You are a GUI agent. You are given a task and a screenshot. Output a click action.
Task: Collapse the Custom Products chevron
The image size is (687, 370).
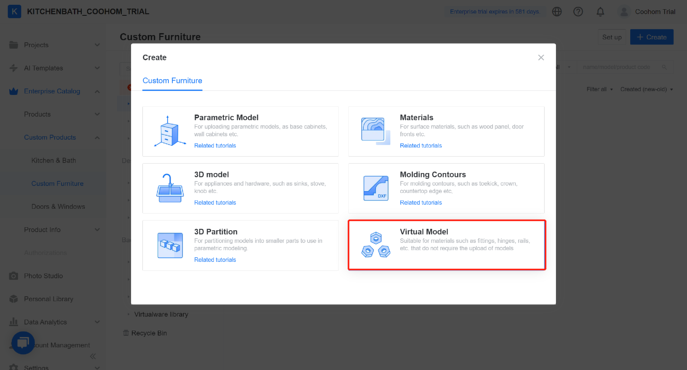[x=97, y=138]
